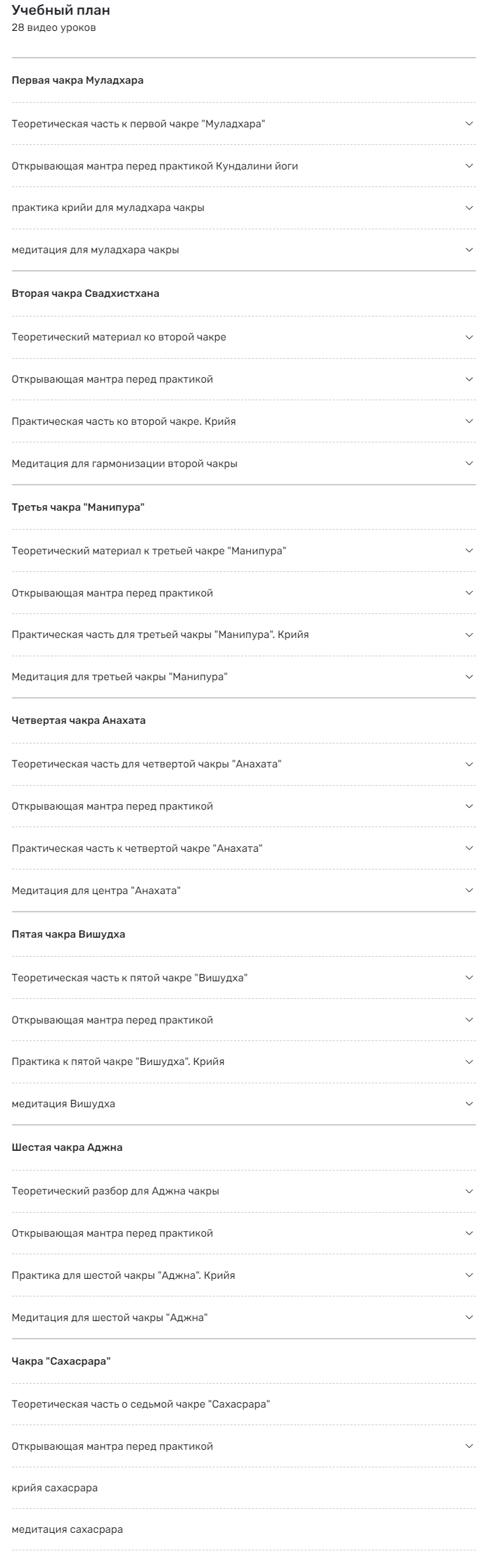Open 'Теоретический разбор для Аджна чакры'
Screen dimensions: 502x1568
(251, 1189)
